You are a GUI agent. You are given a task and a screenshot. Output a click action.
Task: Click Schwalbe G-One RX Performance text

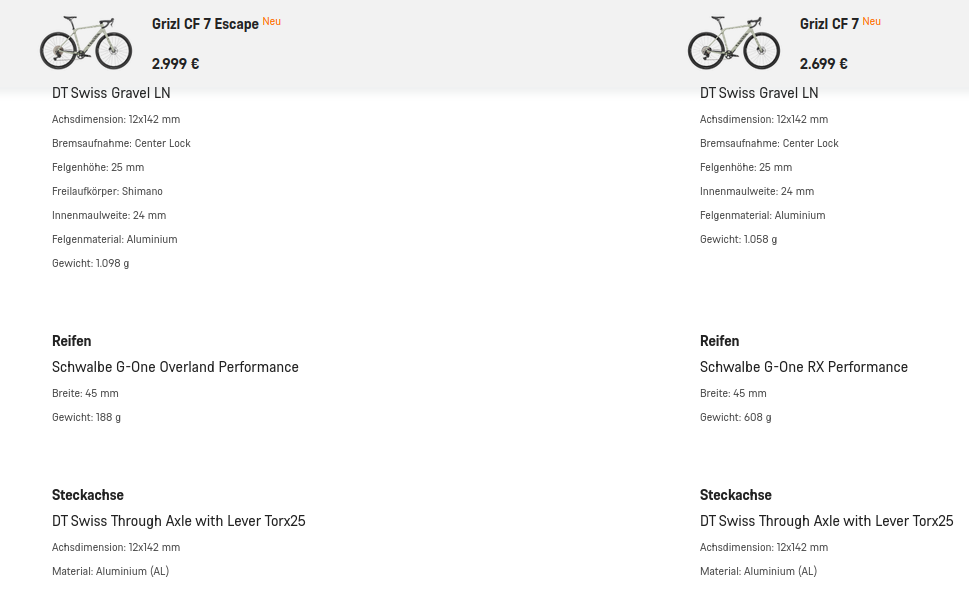point(803,367)
